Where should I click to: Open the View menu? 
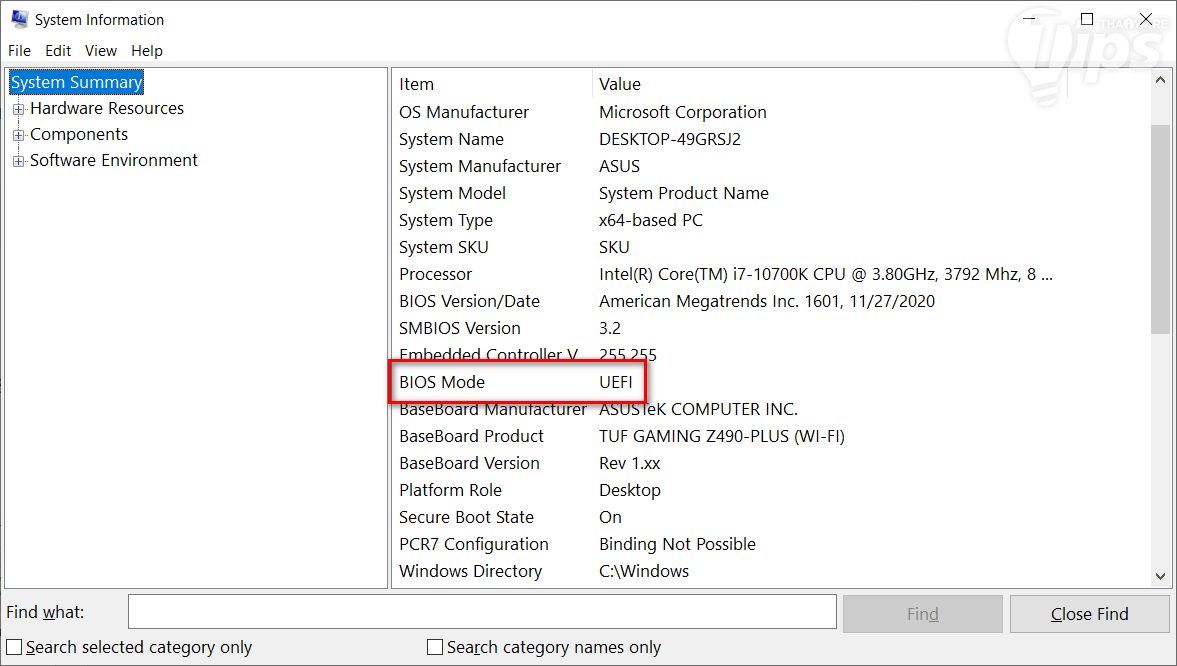pos(101,51)
